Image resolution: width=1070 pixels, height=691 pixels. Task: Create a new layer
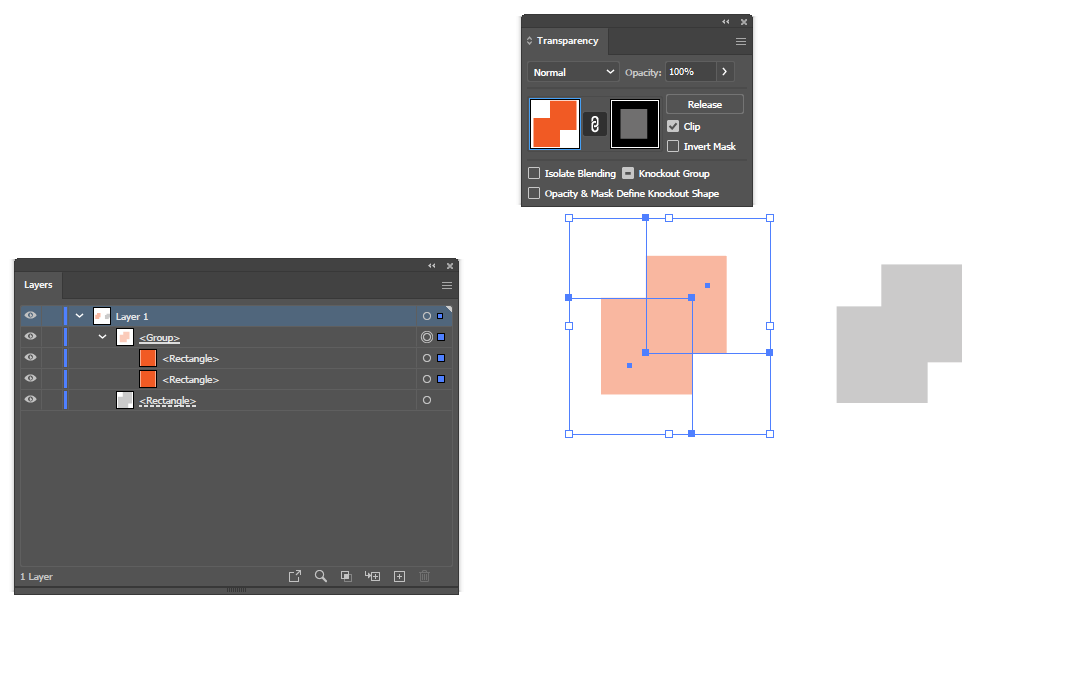coord(399,576)
